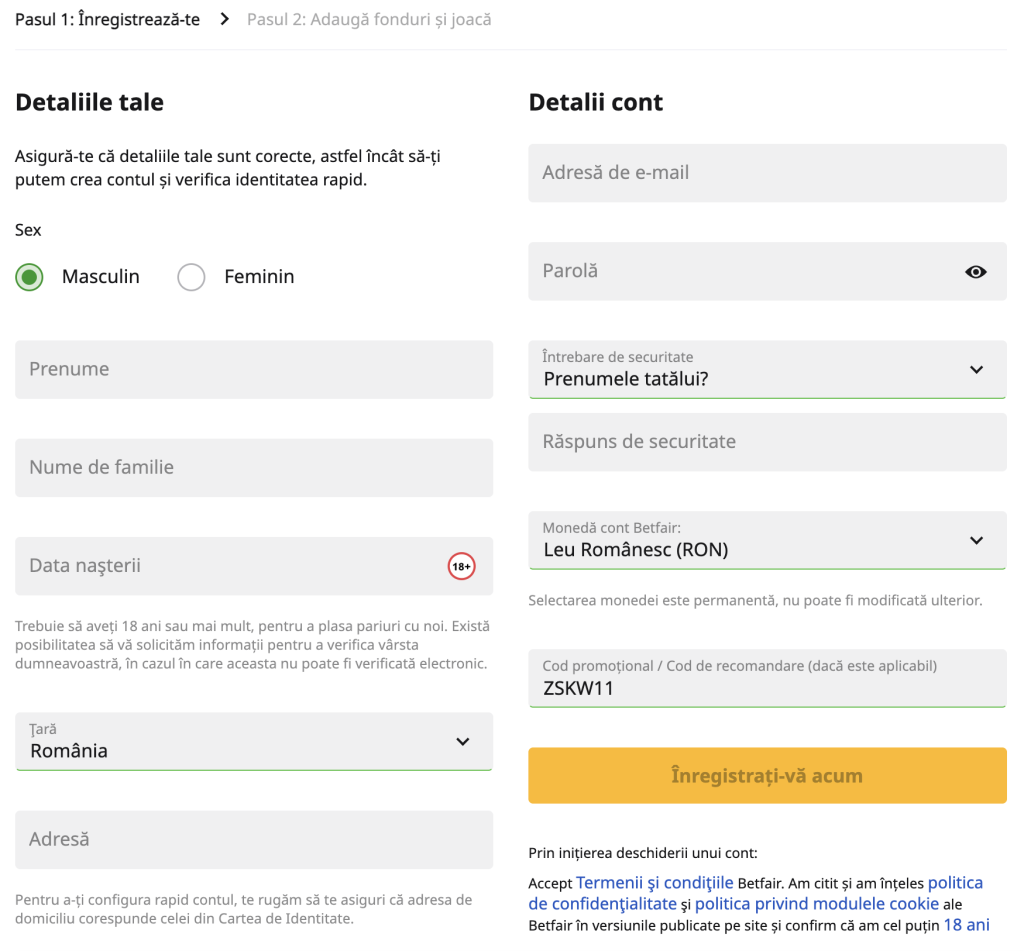Open the Întrebare de securitate dropdown
Screen dimensions: 1024x951
767,370
